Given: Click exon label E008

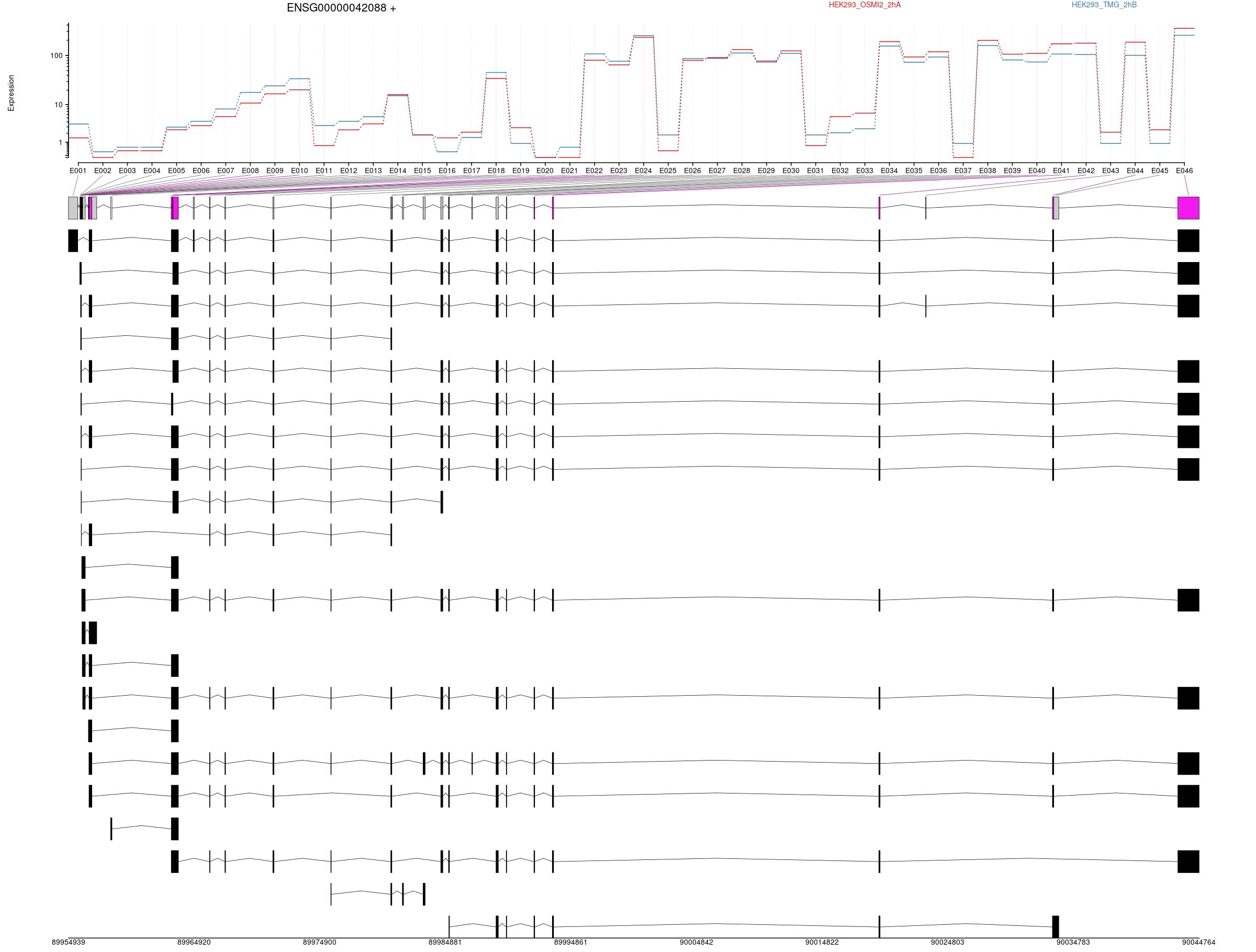Looking at the screenshot, I should coord(250,171).
